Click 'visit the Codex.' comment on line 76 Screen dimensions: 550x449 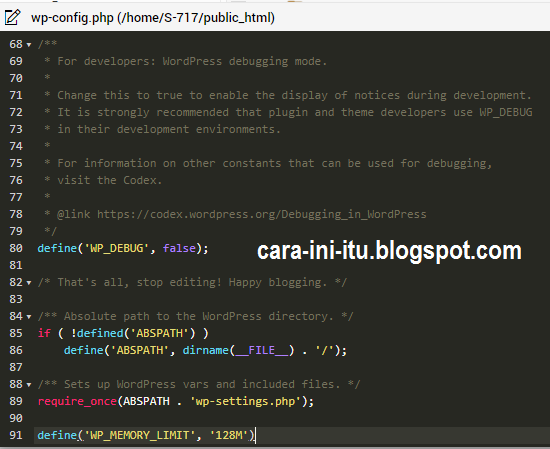pos(109,180)
